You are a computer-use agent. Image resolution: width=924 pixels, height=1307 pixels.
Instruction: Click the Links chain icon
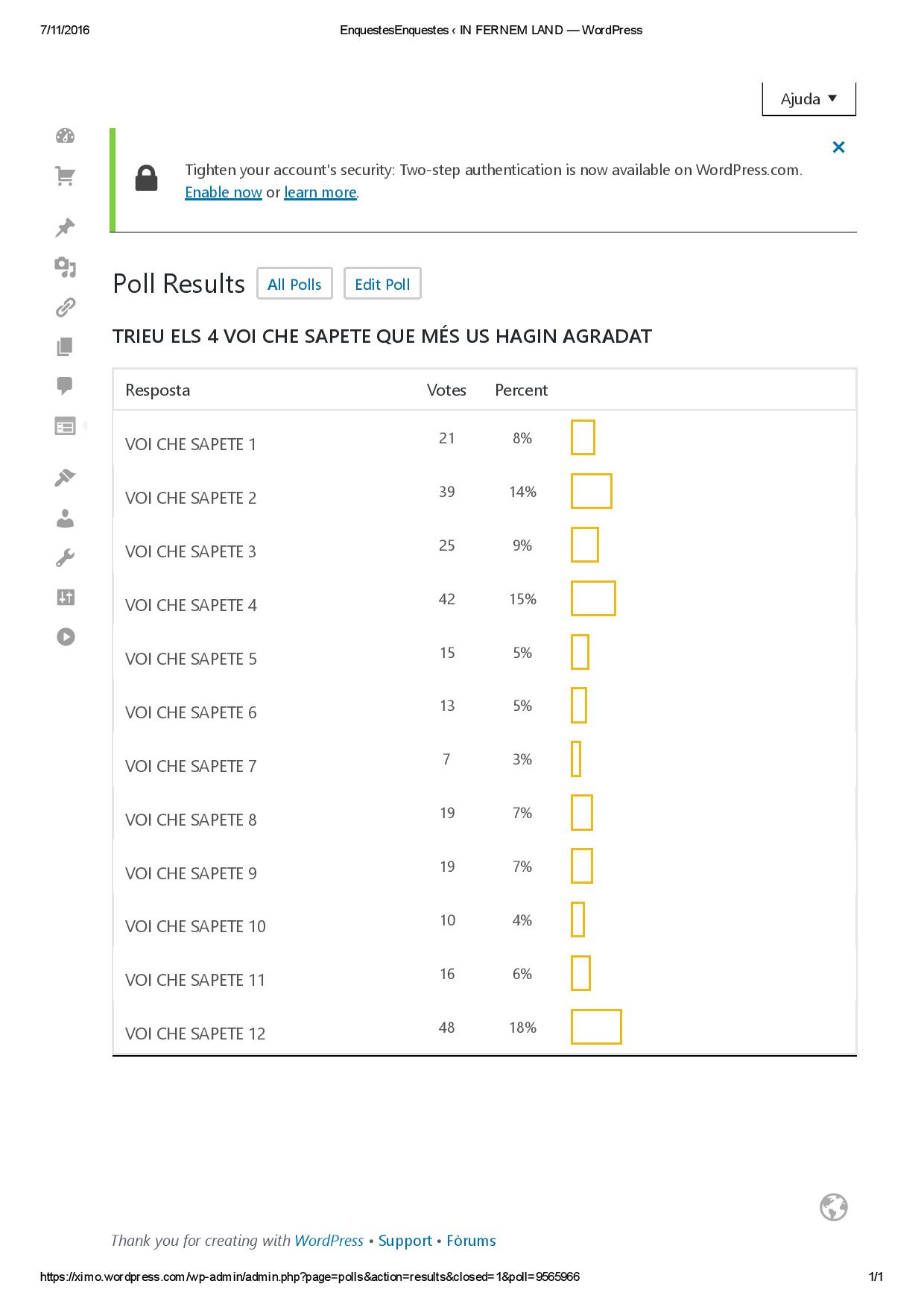(66, 307)
